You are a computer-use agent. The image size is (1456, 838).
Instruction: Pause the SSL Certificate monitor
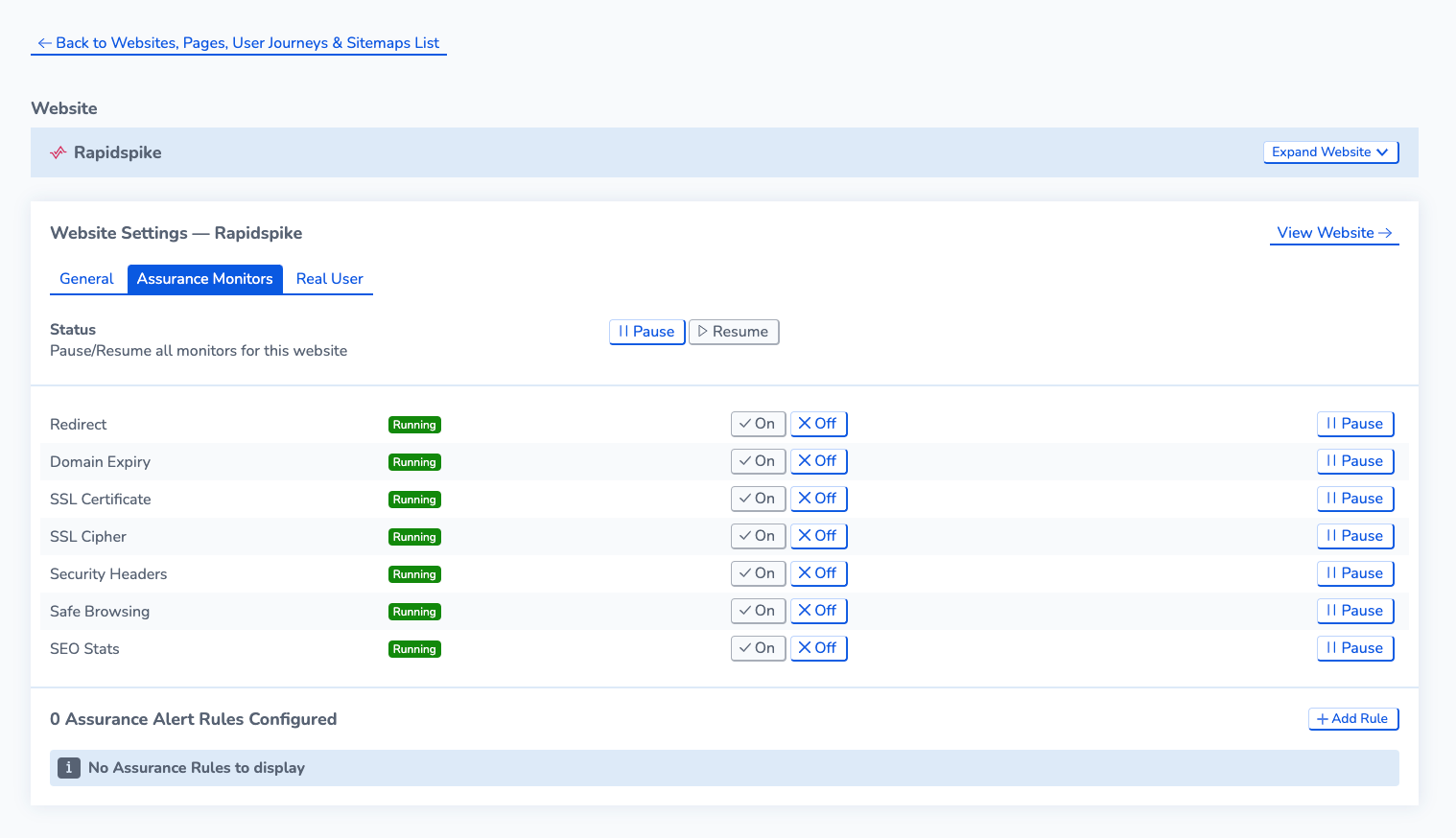pyautogui.click(x=1355, y=499)
